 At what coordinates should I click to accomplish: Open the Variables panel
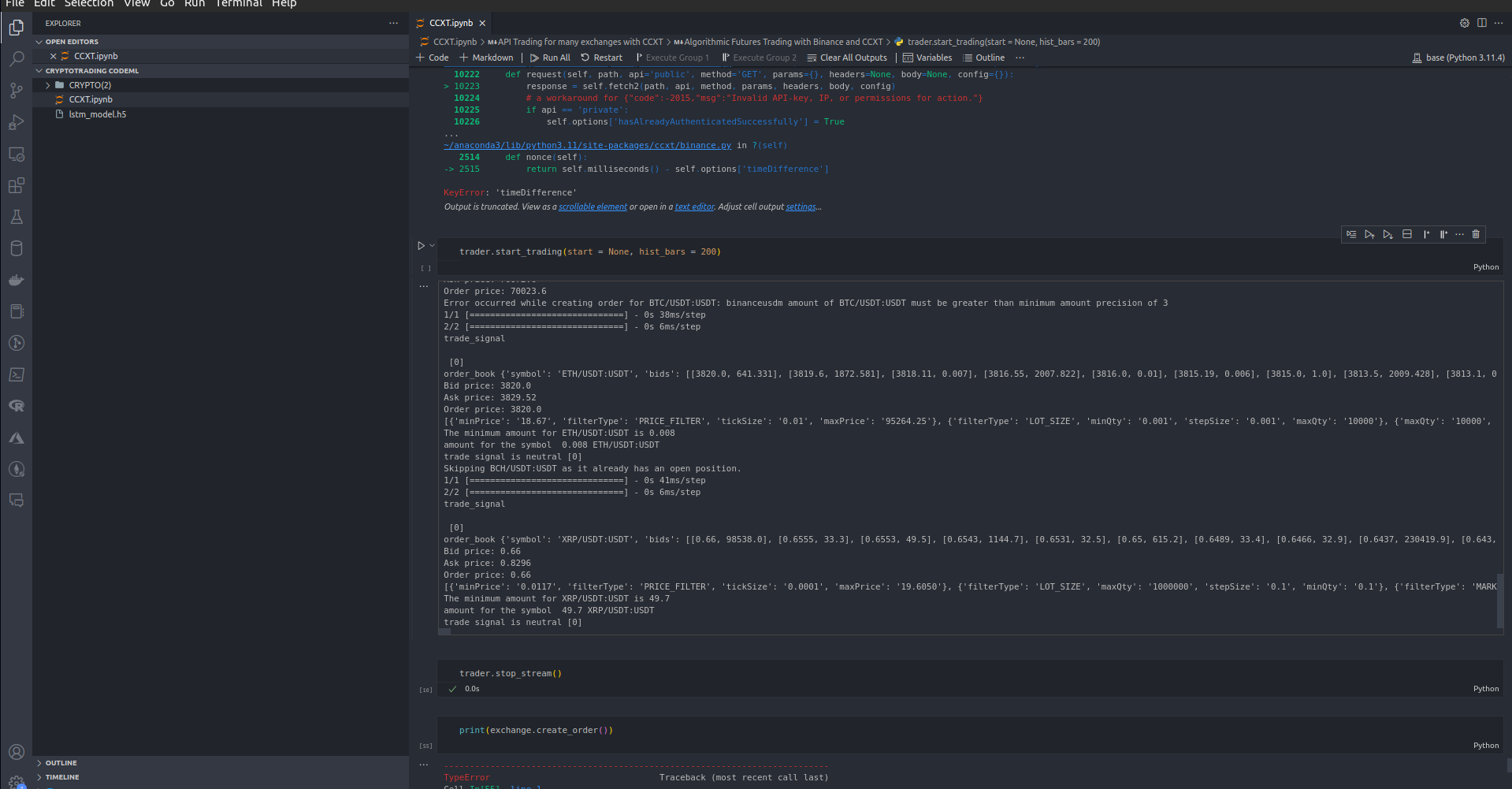point(927,58)
